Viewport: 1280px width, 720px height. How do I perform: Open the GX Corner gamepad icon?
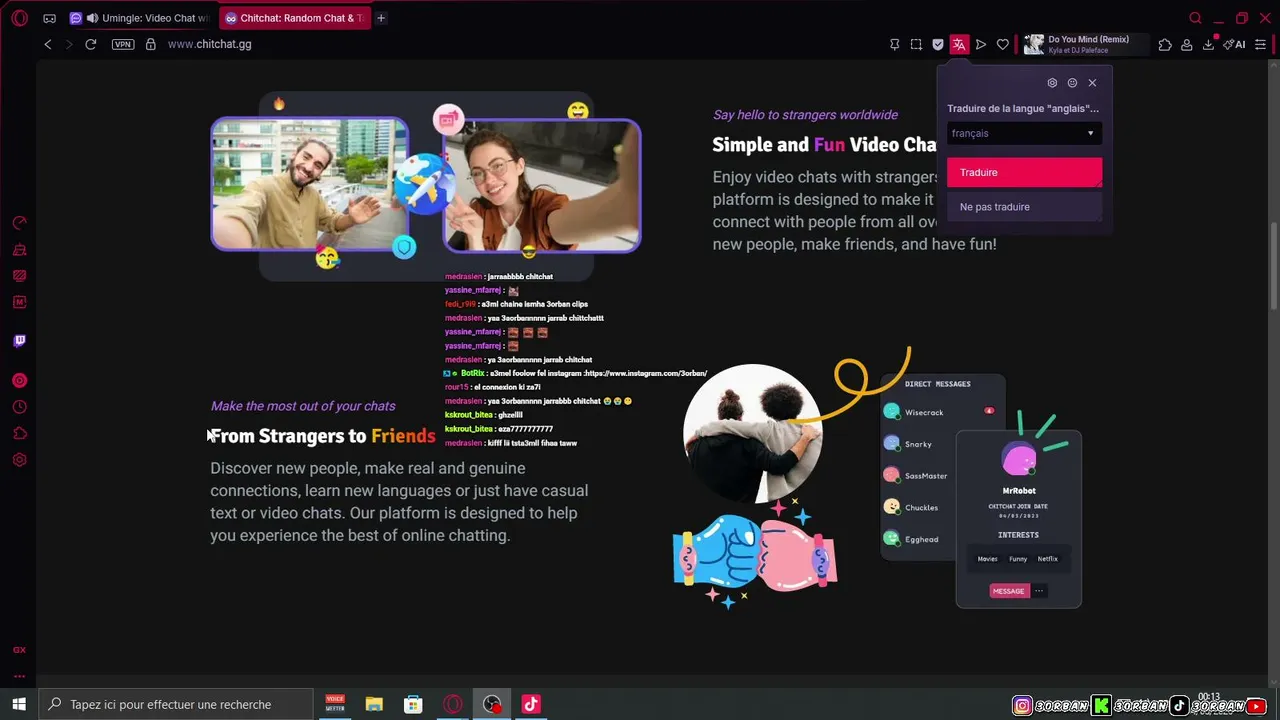click(50, 18)
